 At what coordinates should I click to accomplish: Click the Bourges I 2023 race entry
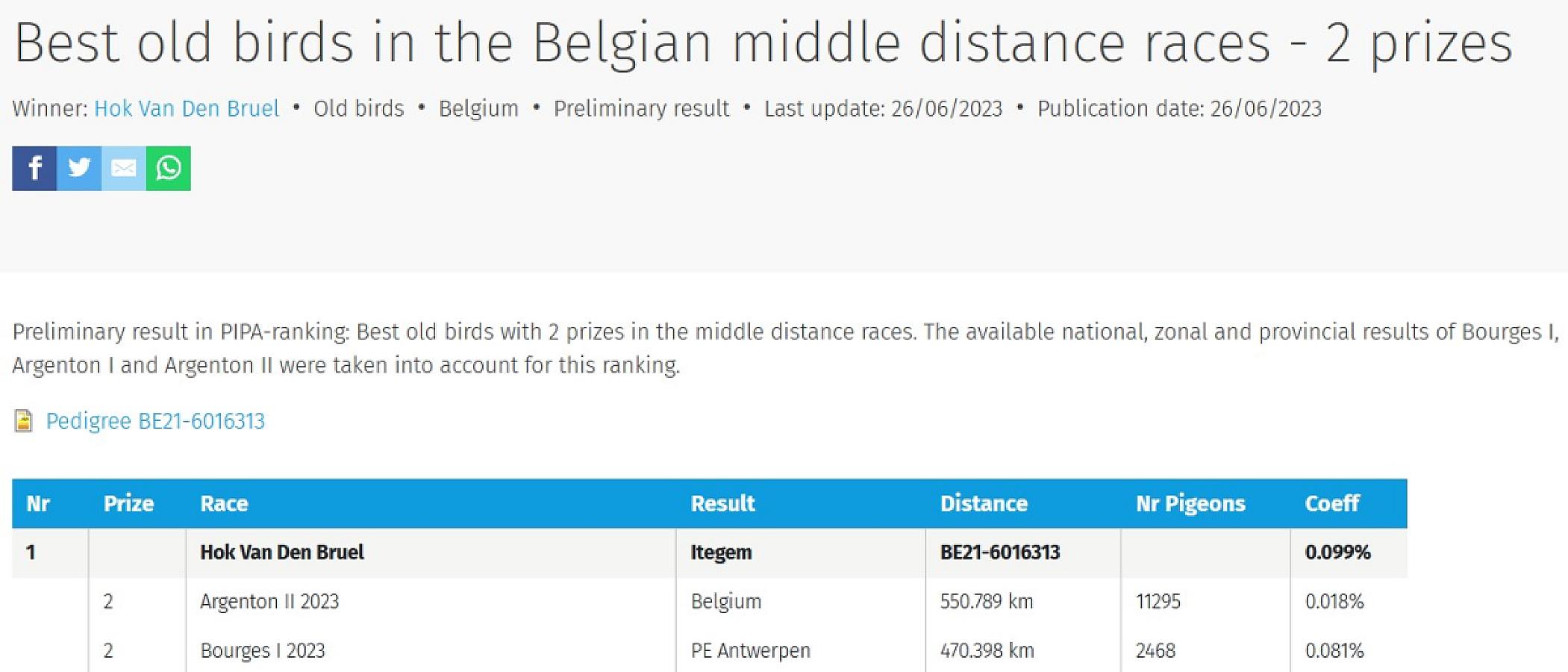(x=263, y=651)
